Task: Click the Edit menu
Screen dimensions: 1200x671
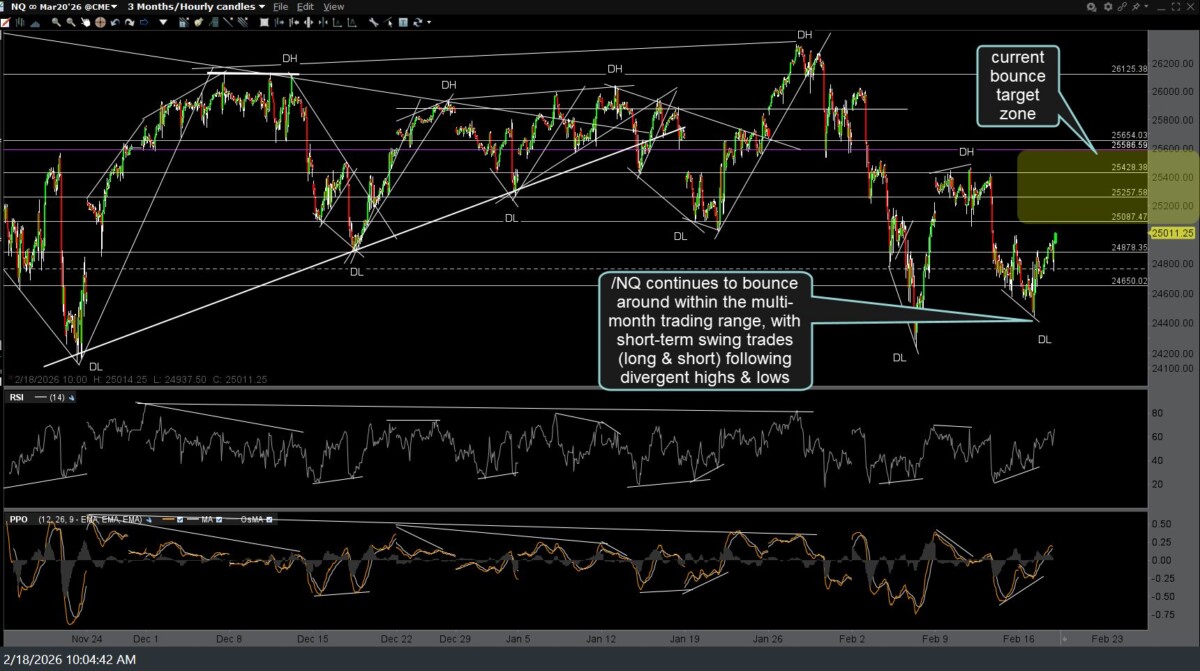Action: point(307,6)
